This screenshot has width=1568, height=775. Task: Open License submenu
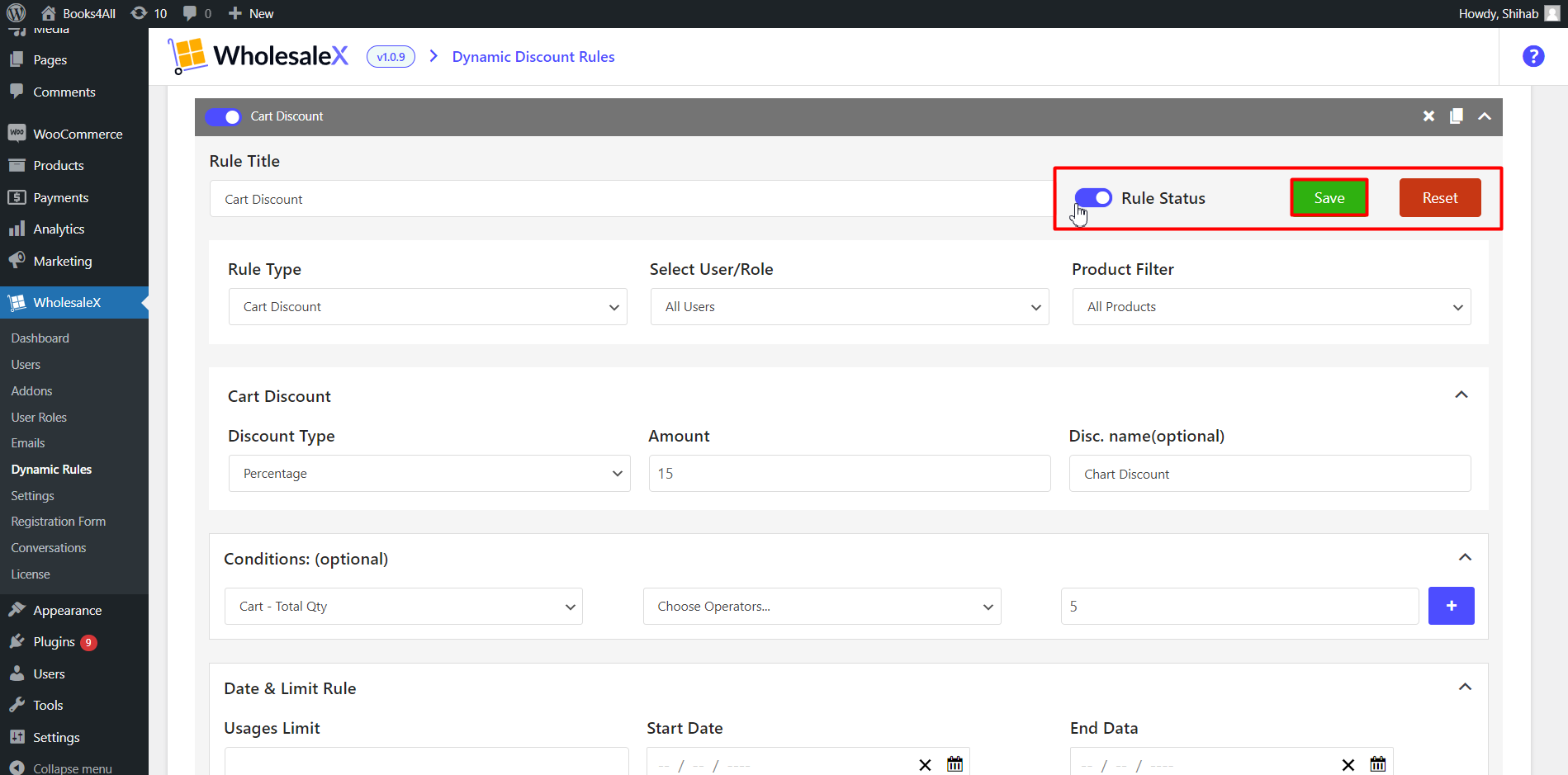coord(31,574)
